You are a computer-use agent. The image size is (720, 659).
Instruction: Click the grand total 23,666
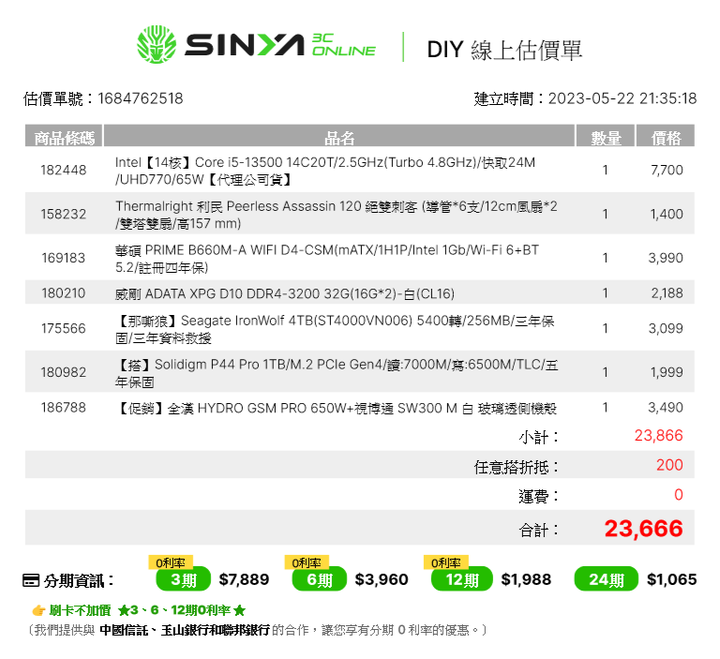(x=643, y=529)
